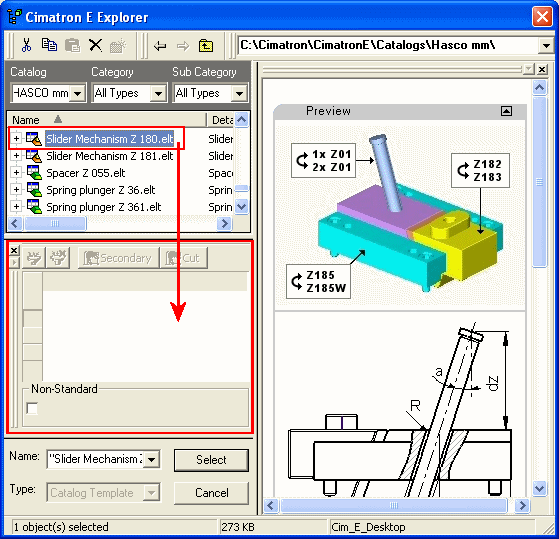Expand Spacer Z 055.elt tree node
The image size is (559, 539).
[16, 173]
